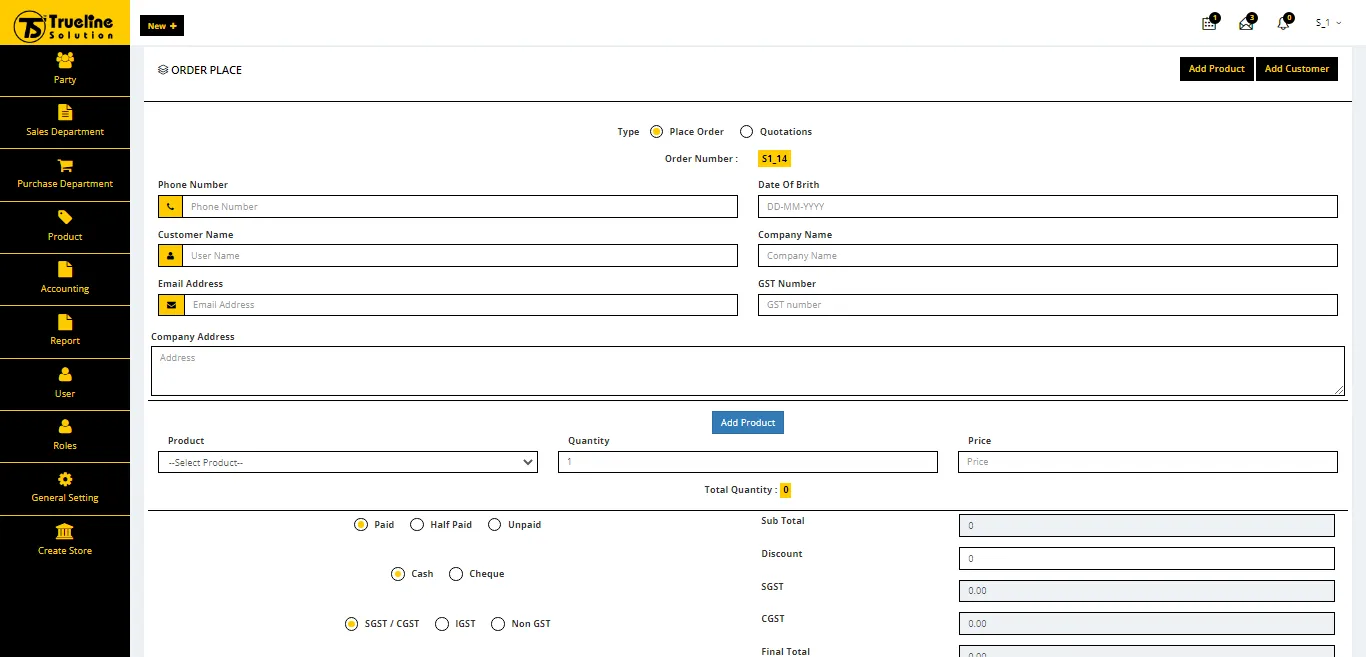Focus the Company Address textarea

748,371
